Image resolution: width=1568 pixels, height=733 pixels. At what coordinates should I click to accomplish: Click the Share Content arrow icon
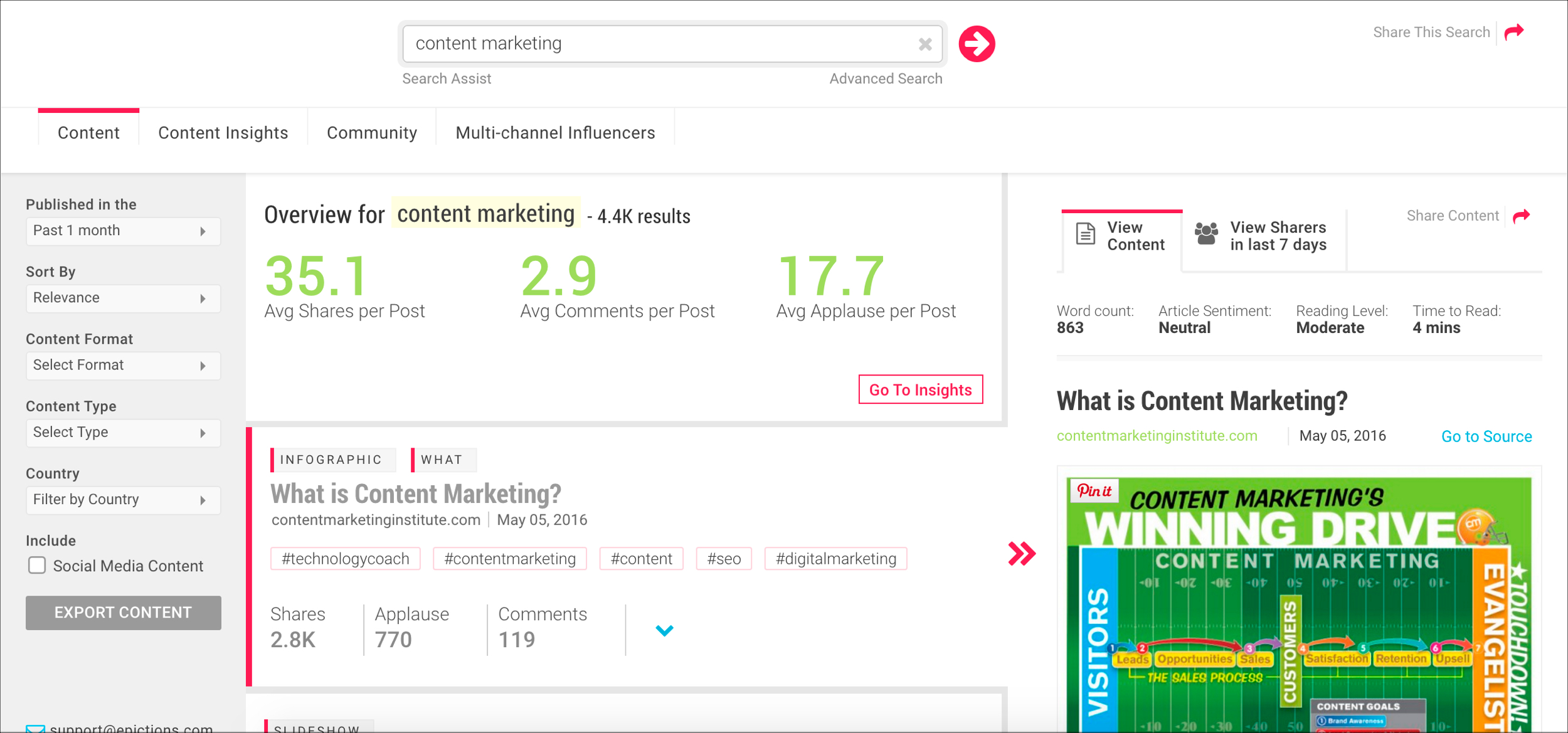pos(1521,216)
